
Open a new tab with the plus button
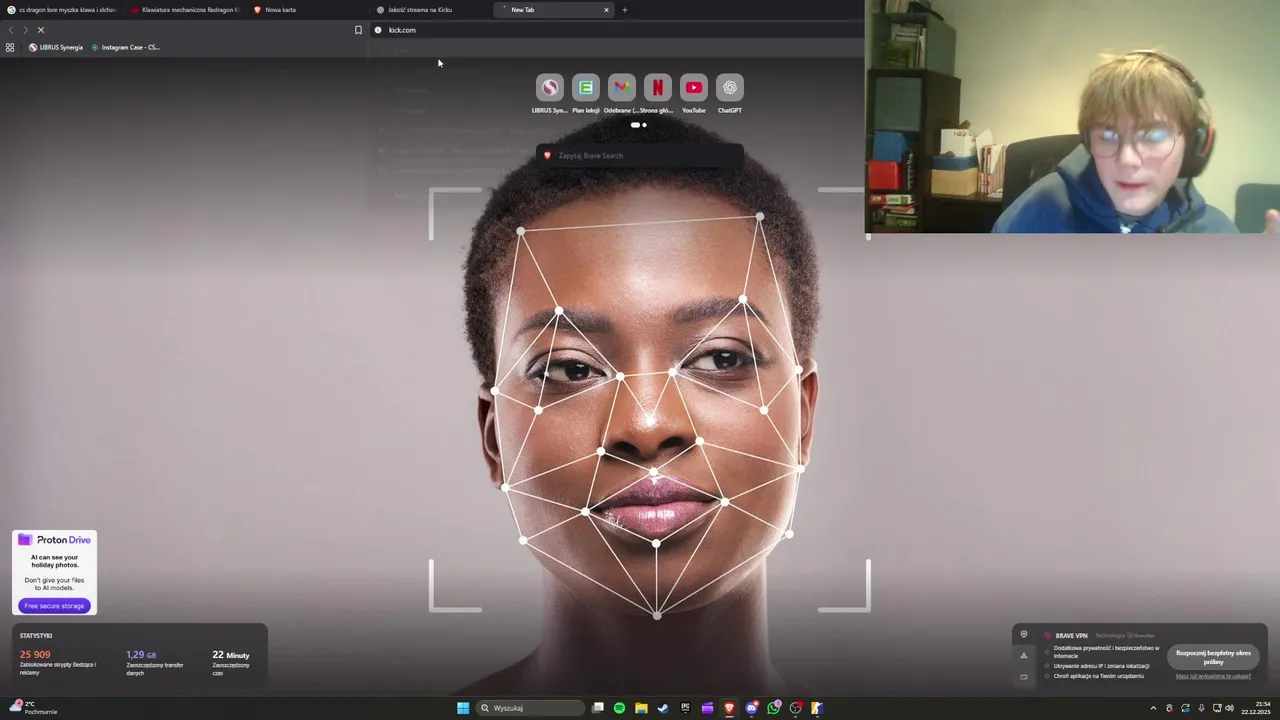[x=625, y=10]
